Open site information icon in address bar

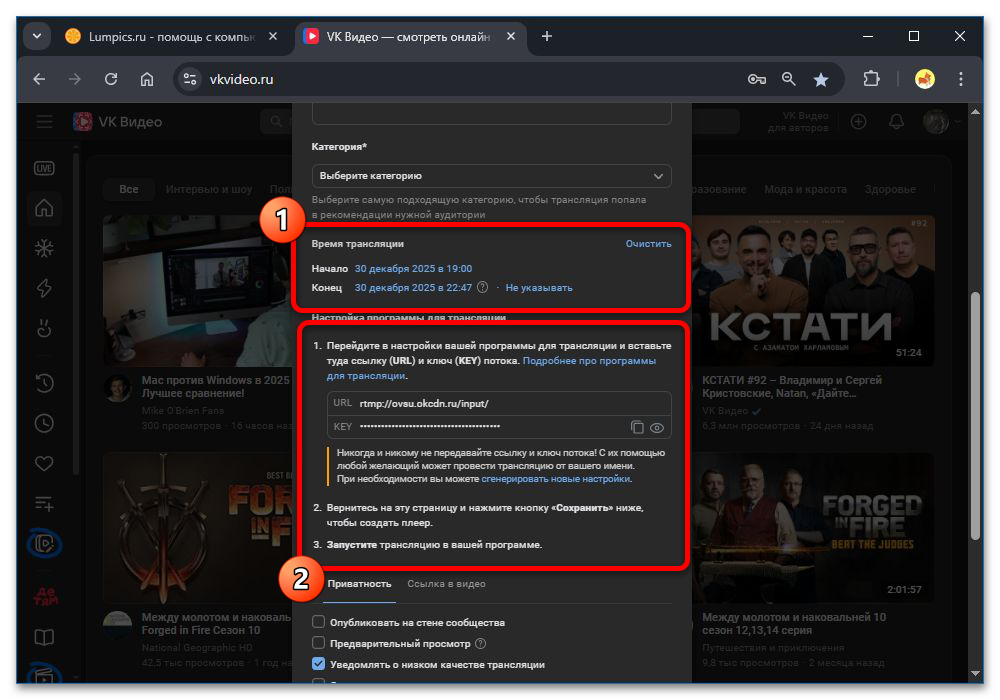[189, 79]
